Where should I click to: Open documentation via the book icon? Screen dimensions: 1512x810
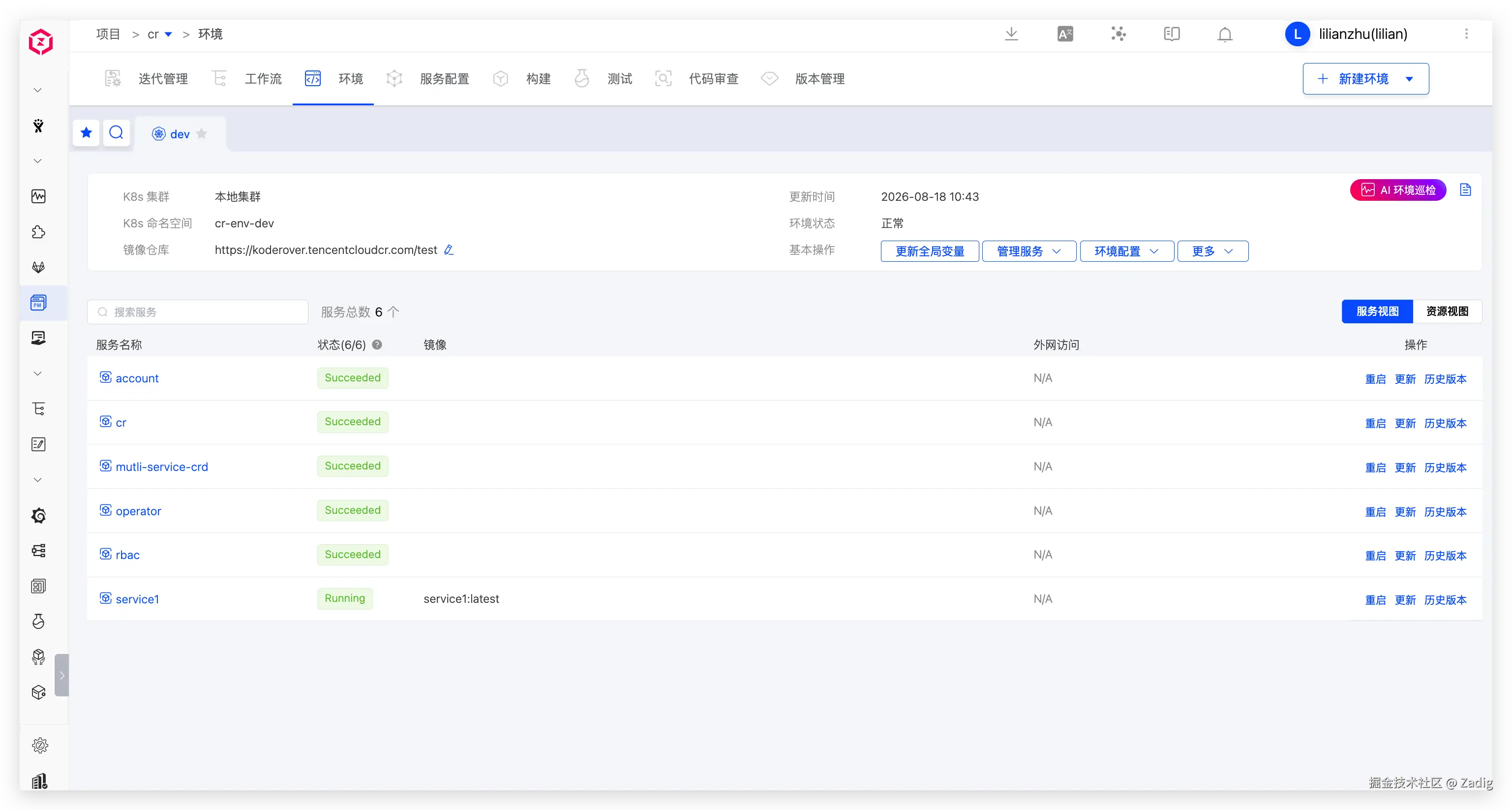1172,34
